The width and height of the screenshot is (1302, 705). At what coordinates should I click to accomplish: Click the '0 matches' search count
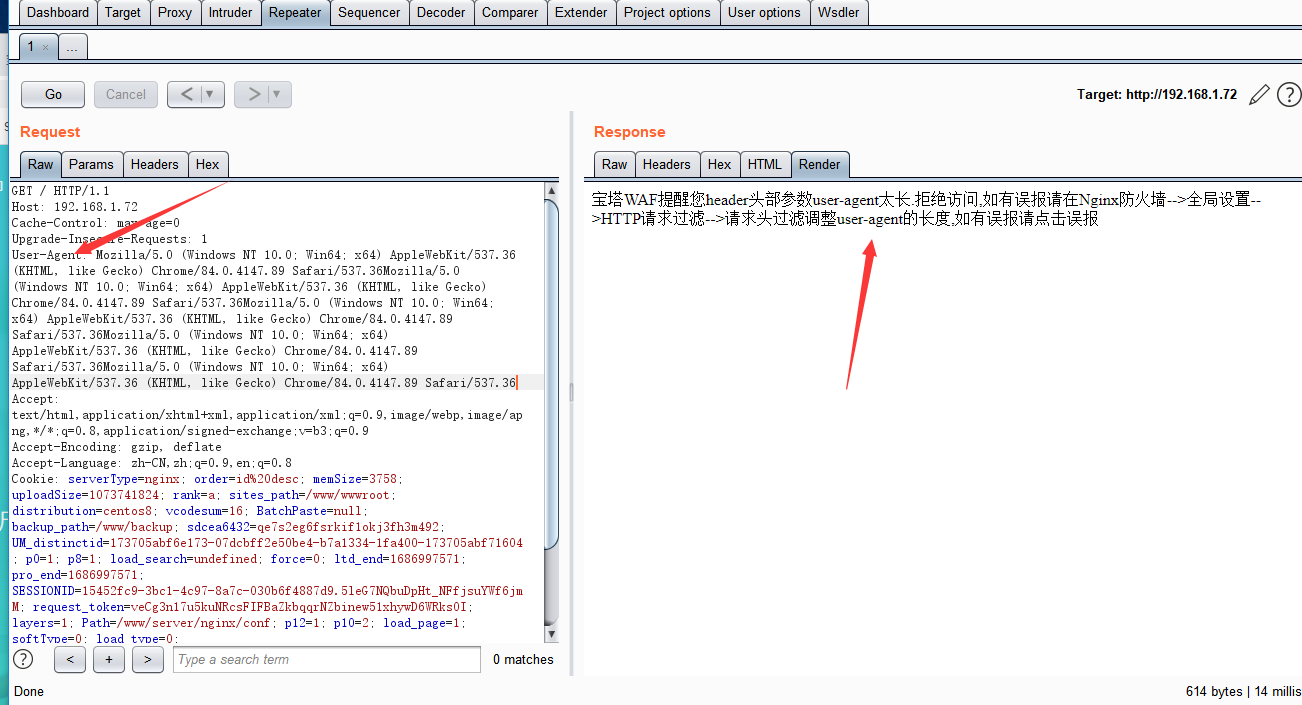point(523,659)
